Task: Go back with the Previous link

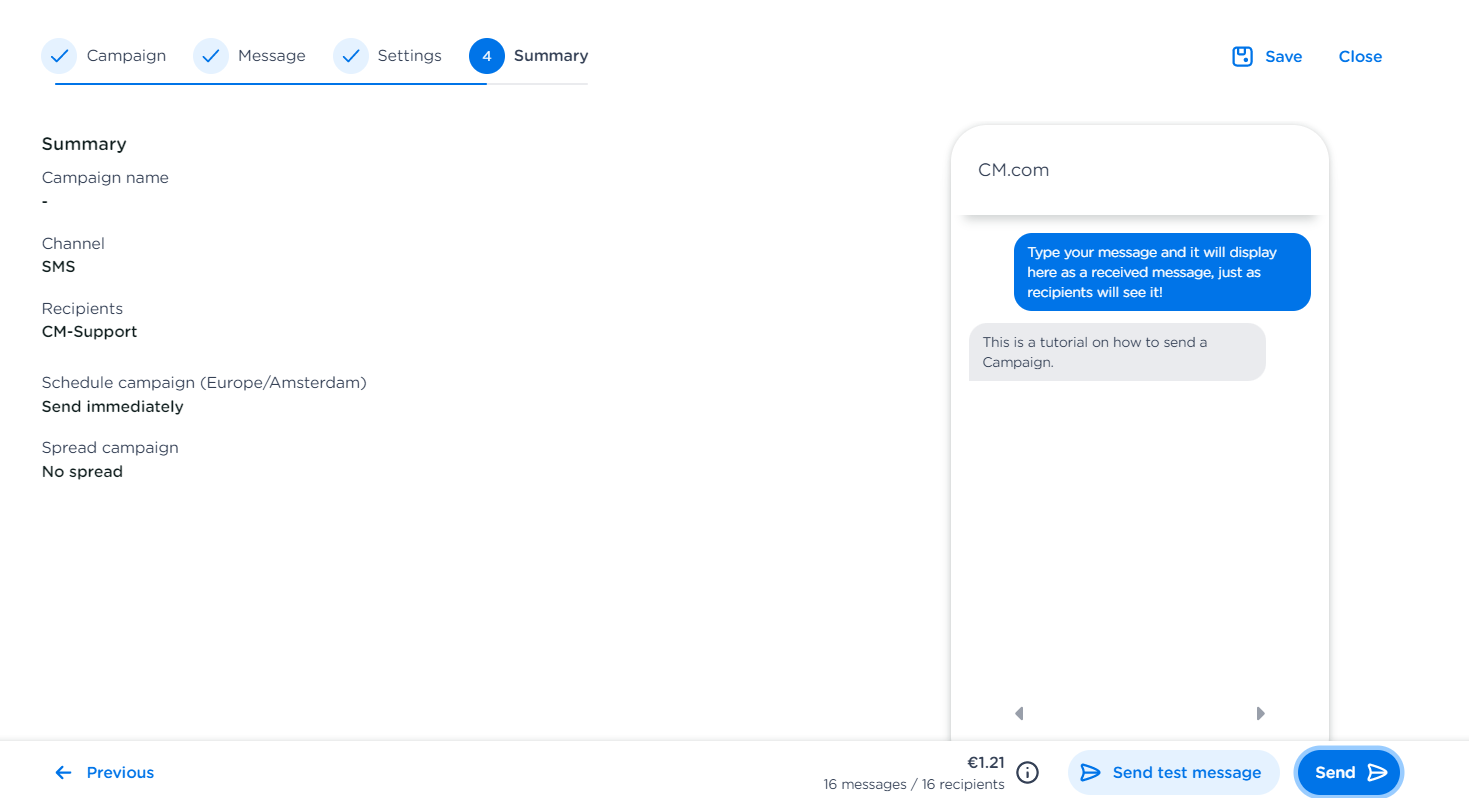Action: pyautogui.click(x=120, y=772)
